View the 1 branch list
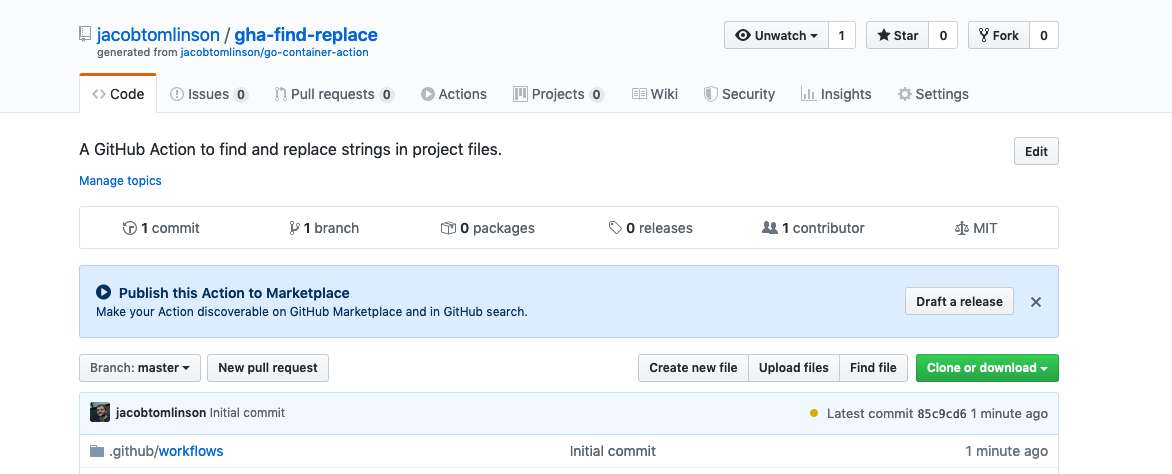 click(324, 228)
